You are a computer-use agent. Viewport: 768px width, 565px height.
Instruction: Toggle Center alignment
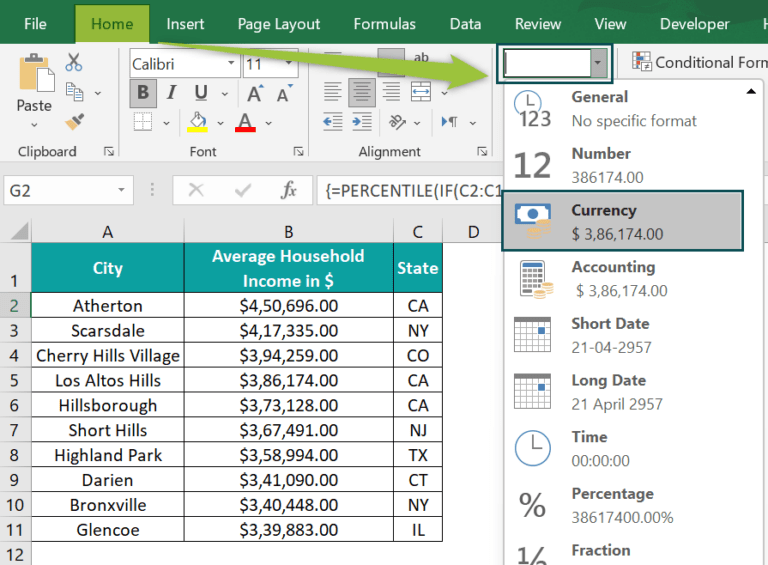pos(362,92)
